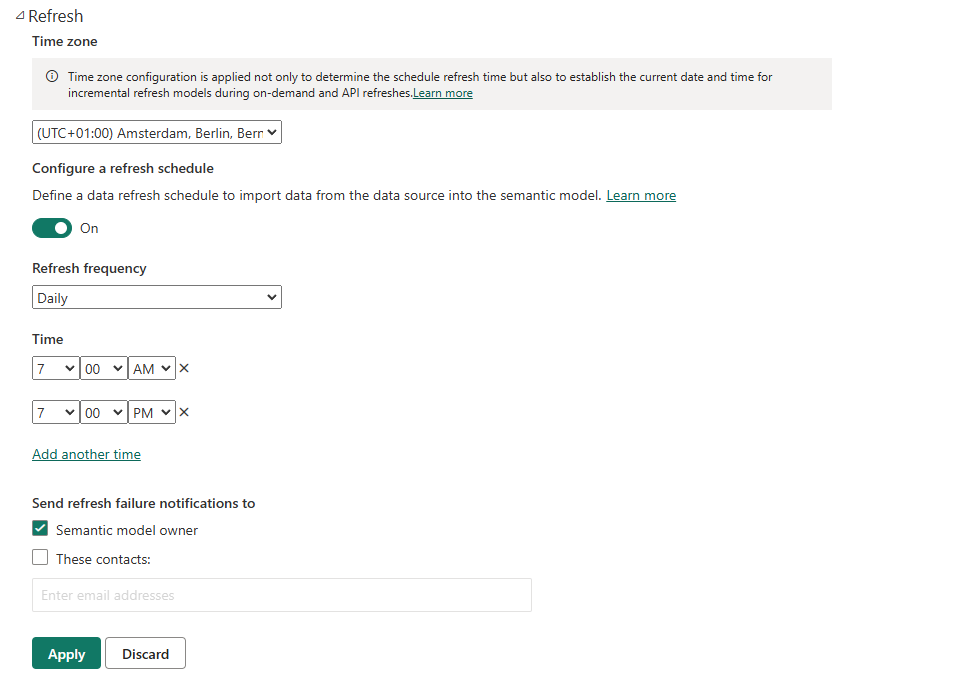Change the hour of the second refresh time
Image resolution: width=963 pixels, height=677 pixels.
click(56, 412)
